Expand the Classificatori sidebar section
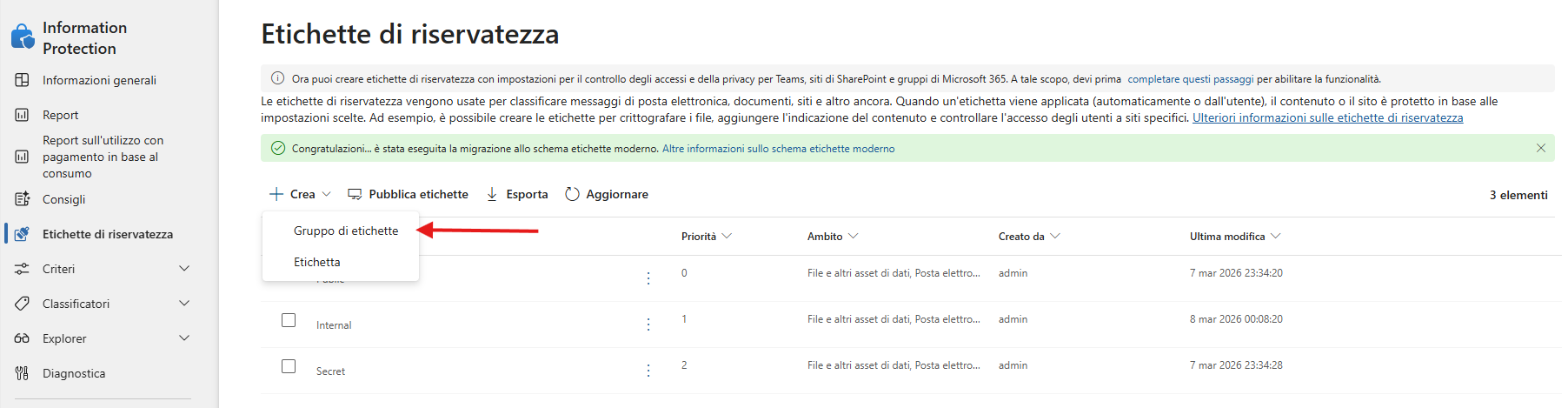Image resolution: width=1568 pixels, height=408 pixels. 184,304
